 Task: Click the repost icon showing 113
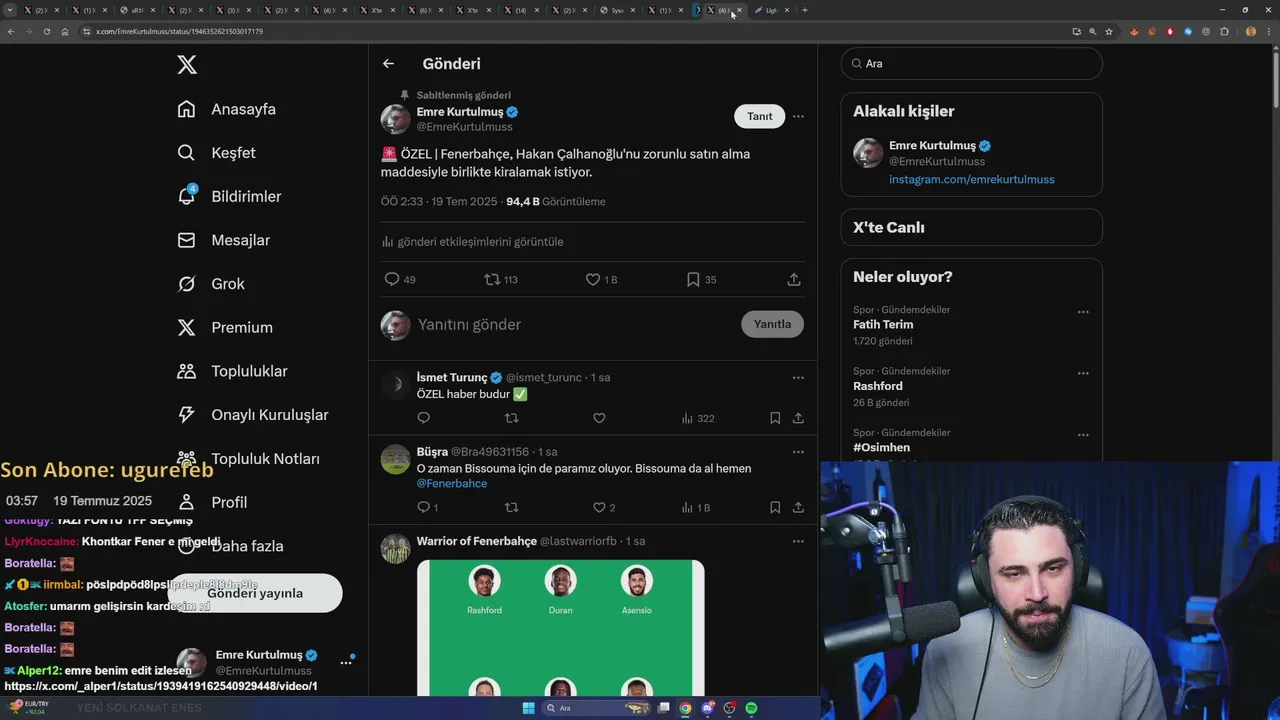point(492,280)
